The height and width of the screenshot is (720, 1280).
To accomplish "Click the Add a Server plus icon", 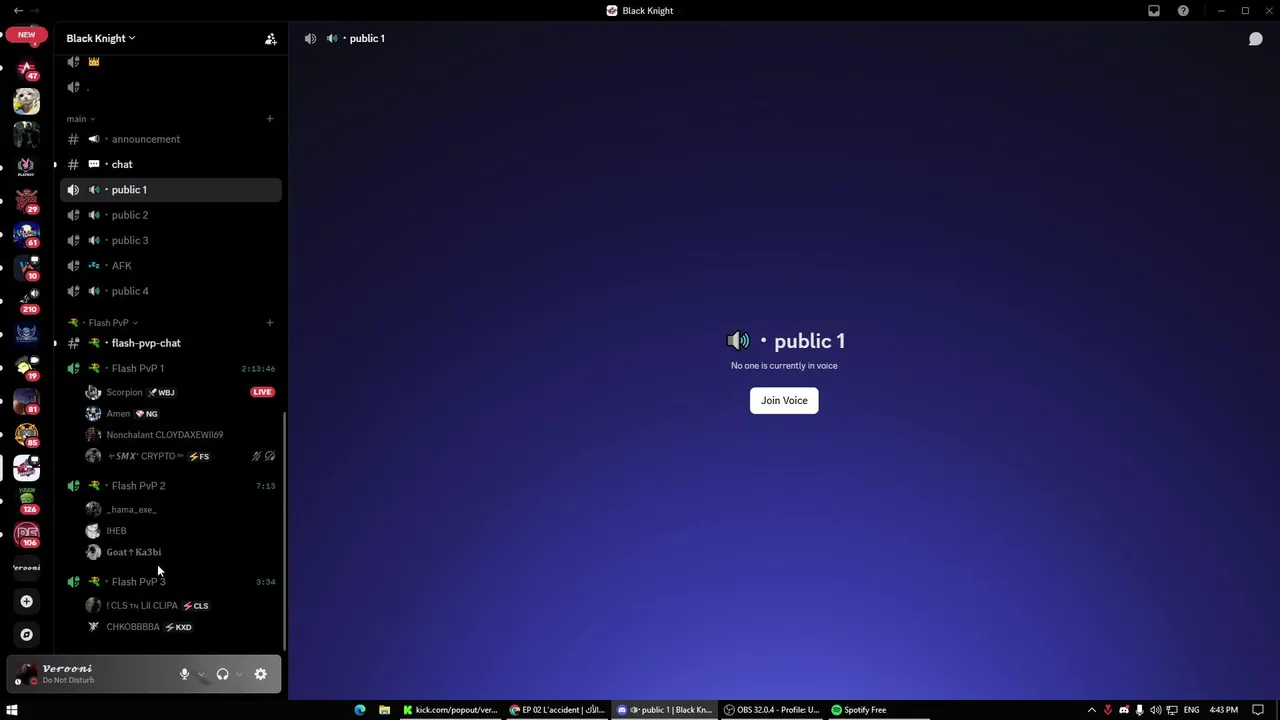I will point(27,601).
